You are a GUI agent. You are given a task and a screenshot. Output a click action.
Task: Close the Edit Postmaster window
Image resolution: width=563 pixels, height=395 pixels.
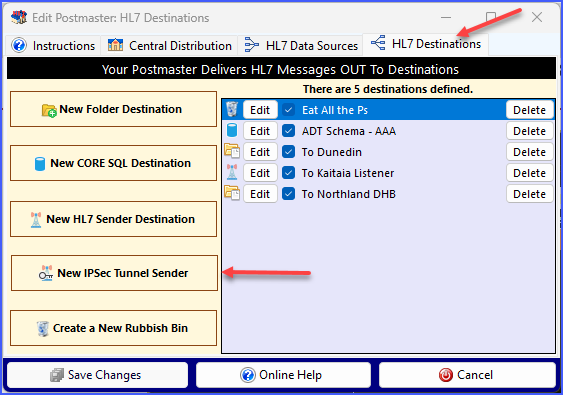(x=537, y=17)
